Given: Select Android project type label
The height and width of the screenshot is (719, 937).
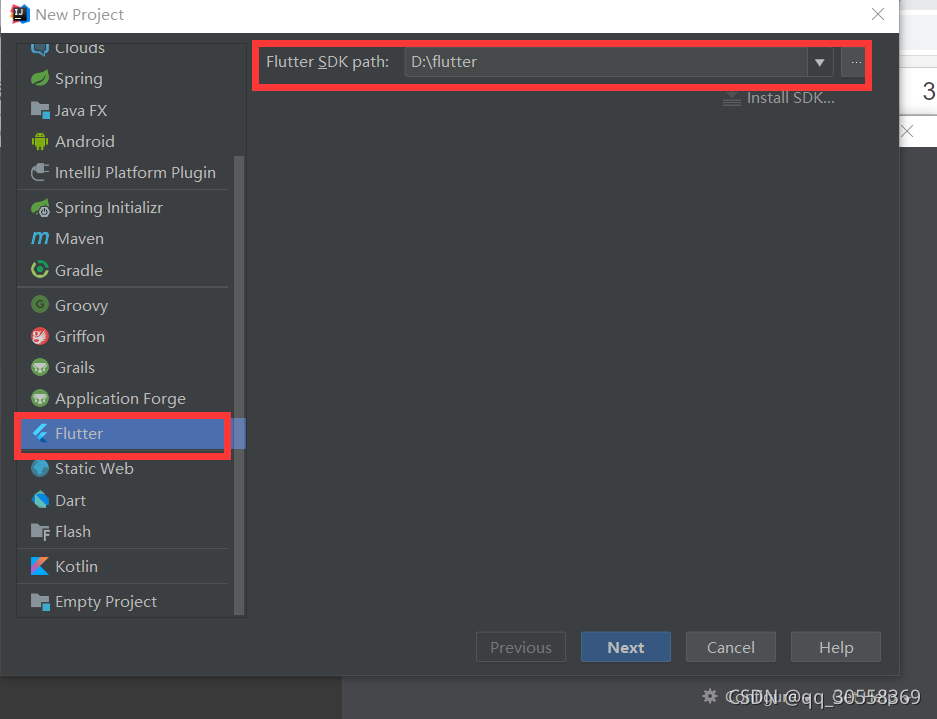Looking at the screenshot, I should click(x=84, y=141).
